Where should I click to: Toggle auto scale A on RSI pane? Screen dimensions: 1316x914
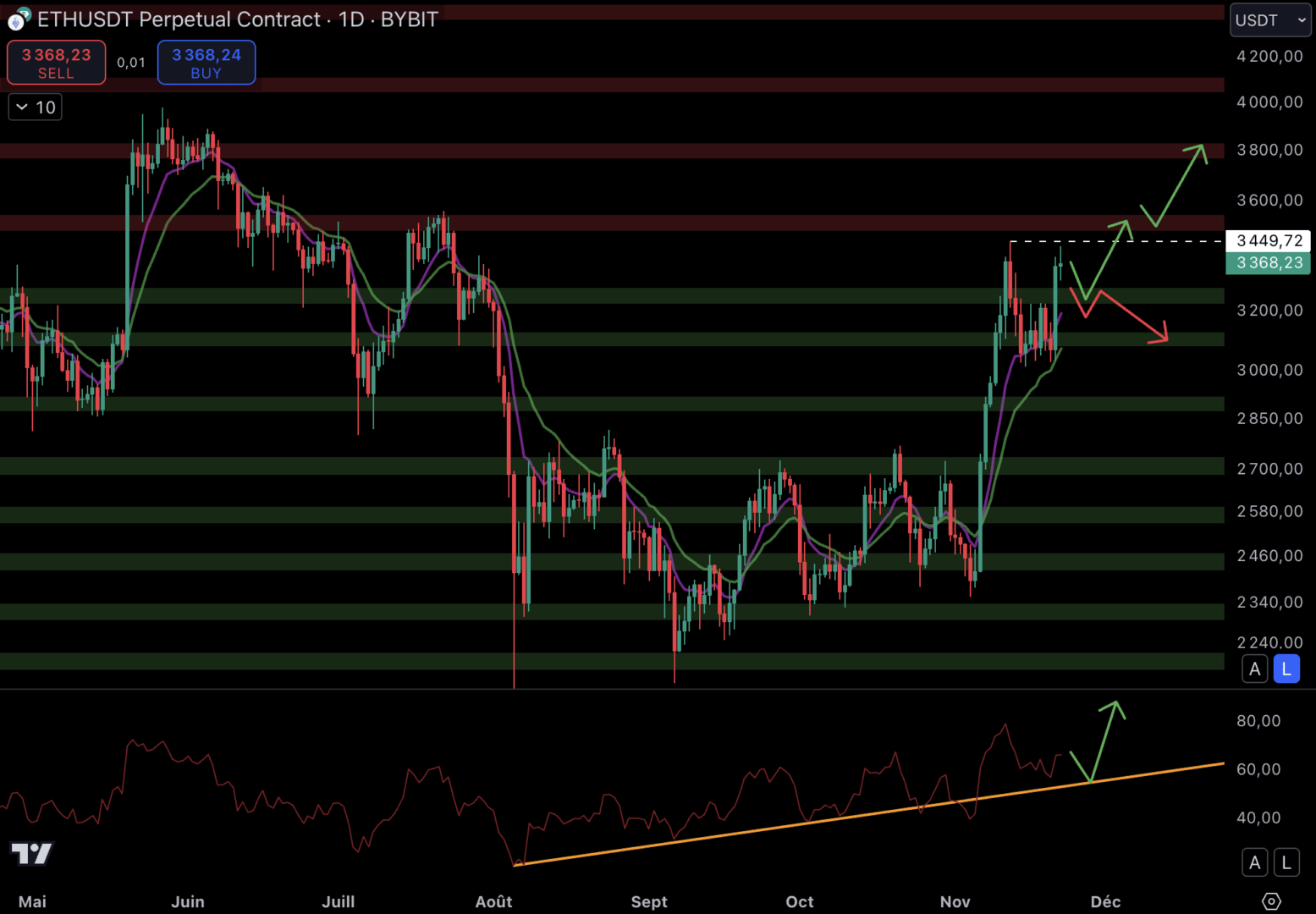click(1254, 862)
